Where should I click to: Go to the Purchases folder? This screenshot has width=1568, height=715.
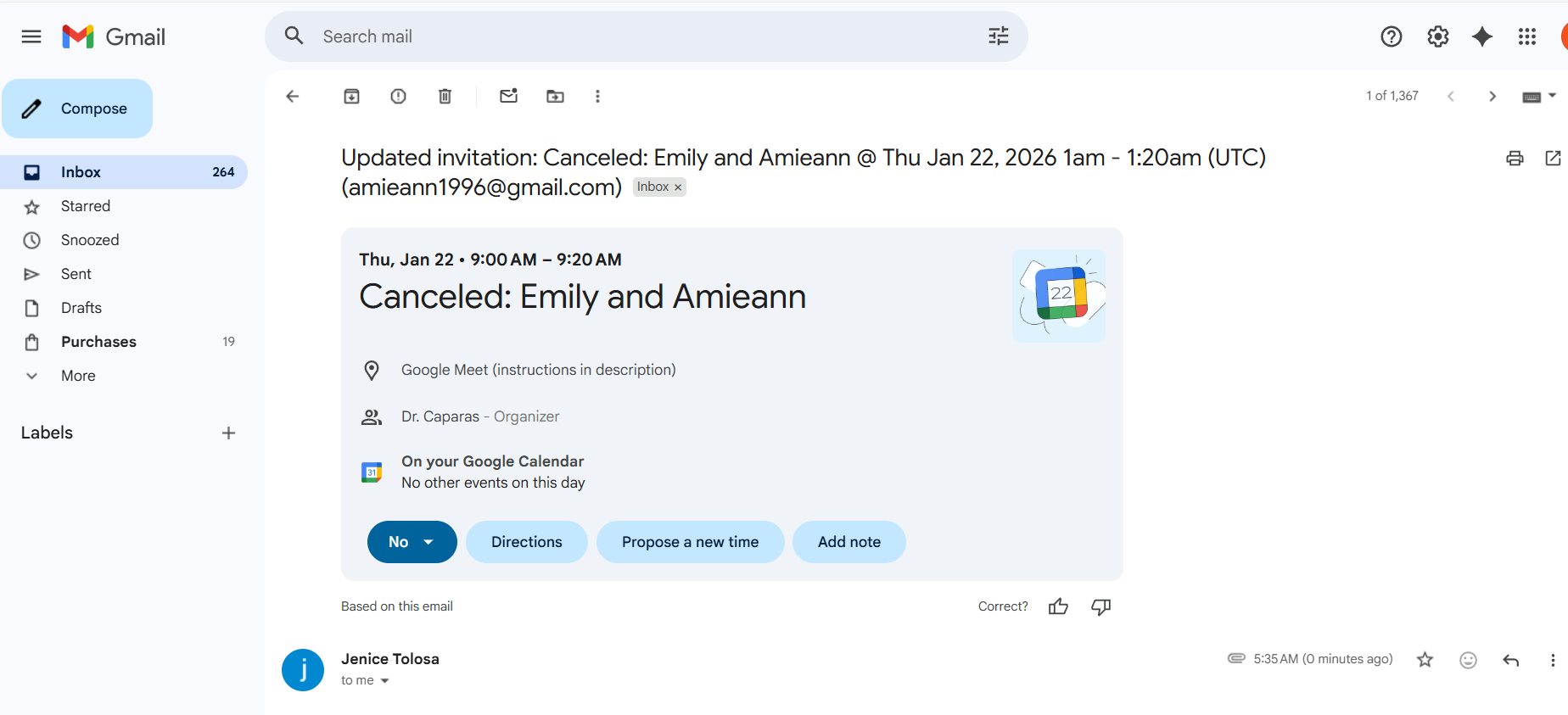point(98,342)
